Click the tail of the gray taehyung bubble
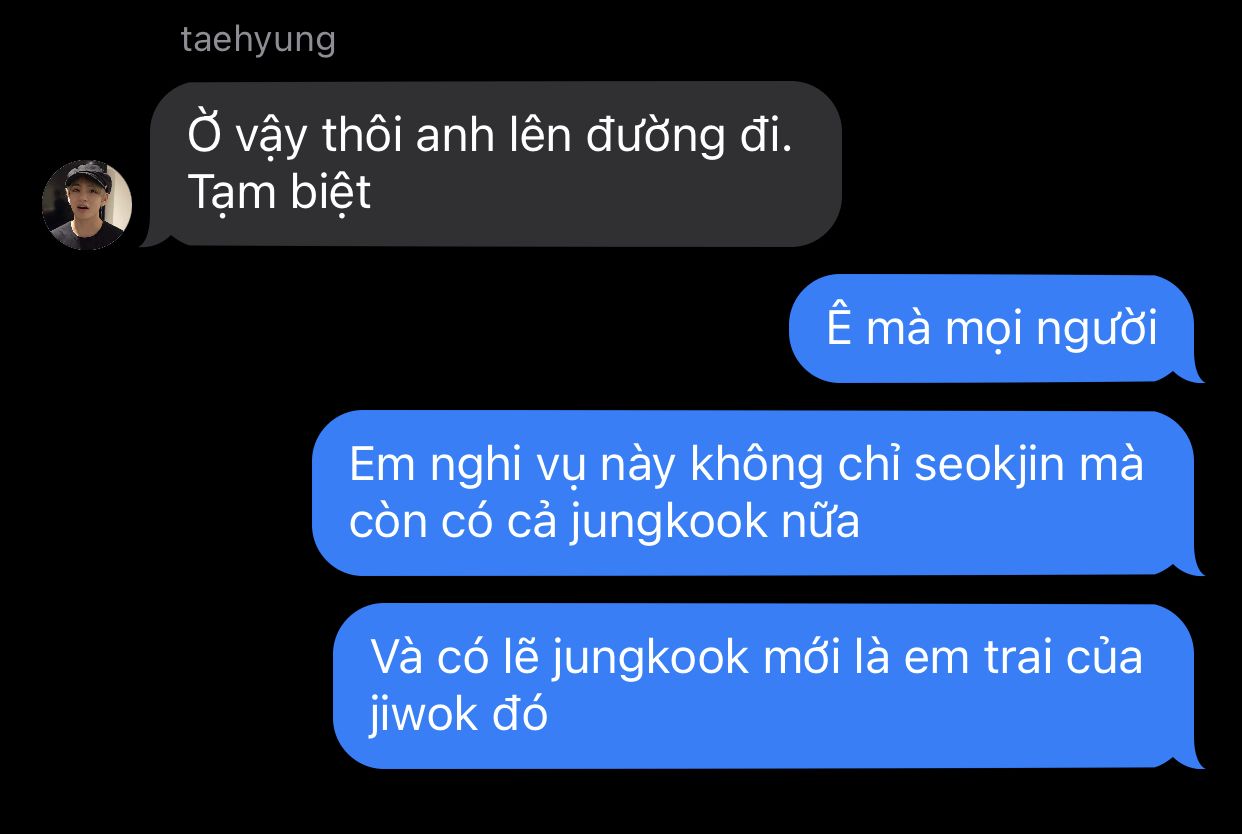 [x=153, y=238]
